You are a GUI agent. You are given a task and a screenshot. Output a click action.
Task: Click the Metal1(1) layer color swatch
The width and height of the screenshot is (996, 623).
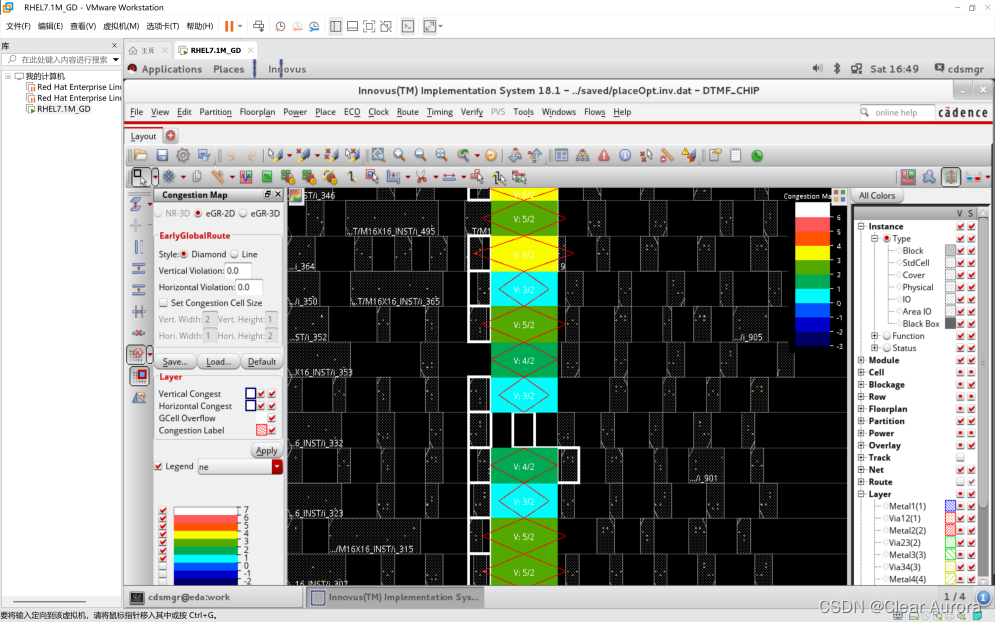[x=950, y=506]
